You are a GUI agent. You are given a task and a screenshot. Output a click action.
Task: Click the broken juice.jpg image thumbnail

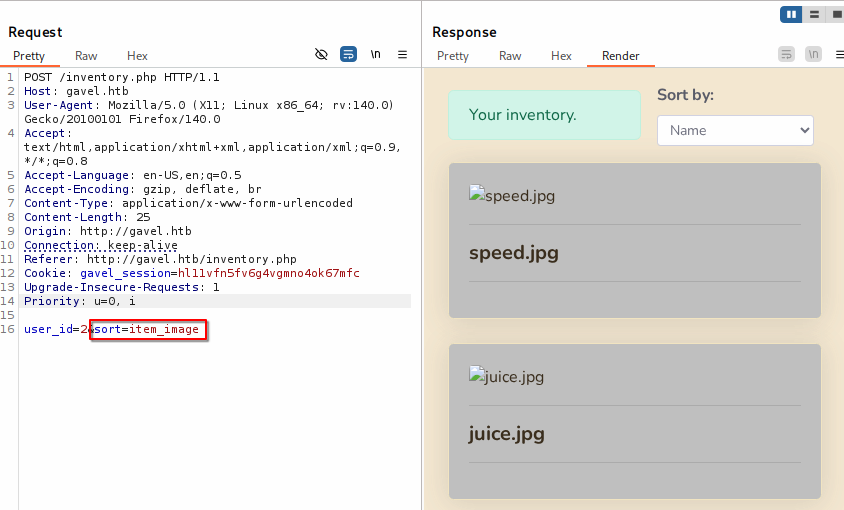tap(477, 376)
